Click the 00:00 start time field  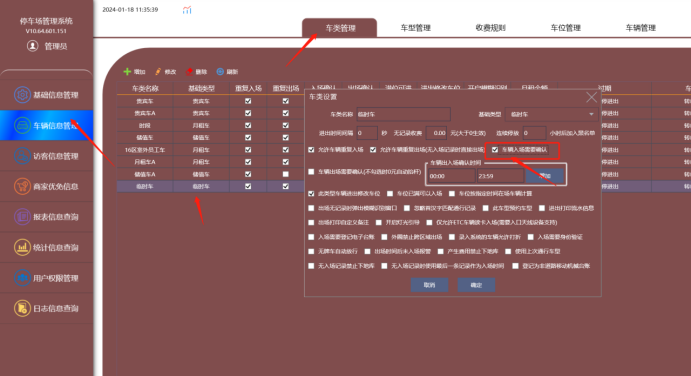(451, 176)
